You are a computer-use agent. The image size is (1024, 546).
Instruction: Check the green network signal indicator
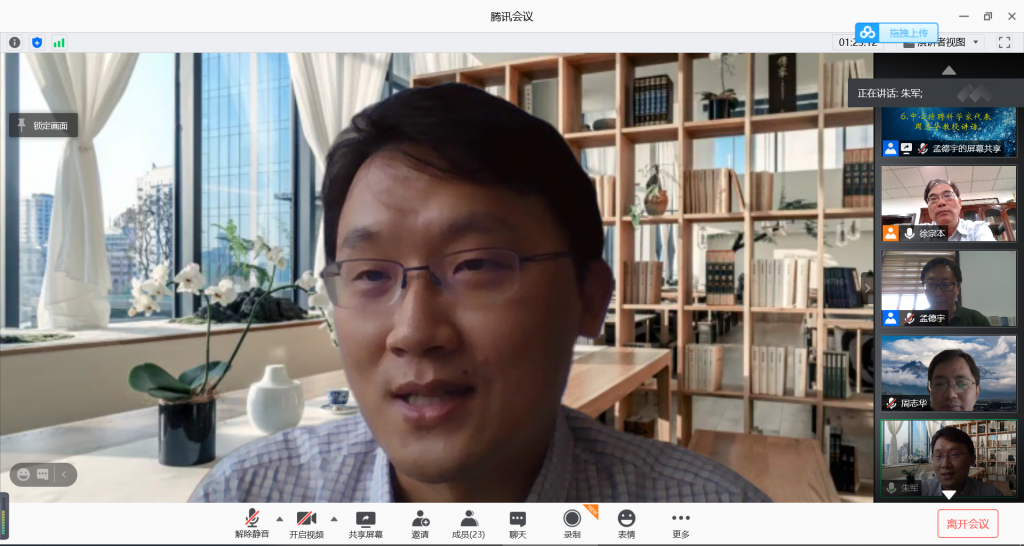[59, 42]
